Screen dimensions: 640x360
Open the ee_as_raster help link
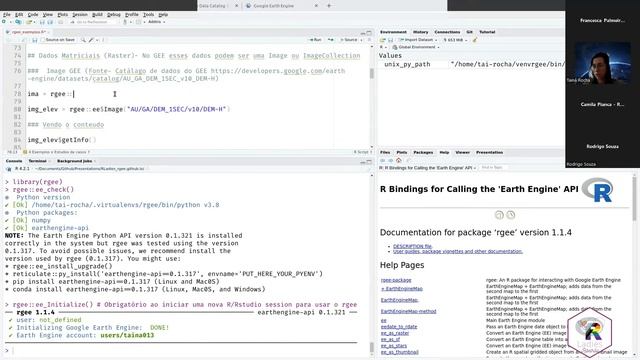[x=395, y=333]
